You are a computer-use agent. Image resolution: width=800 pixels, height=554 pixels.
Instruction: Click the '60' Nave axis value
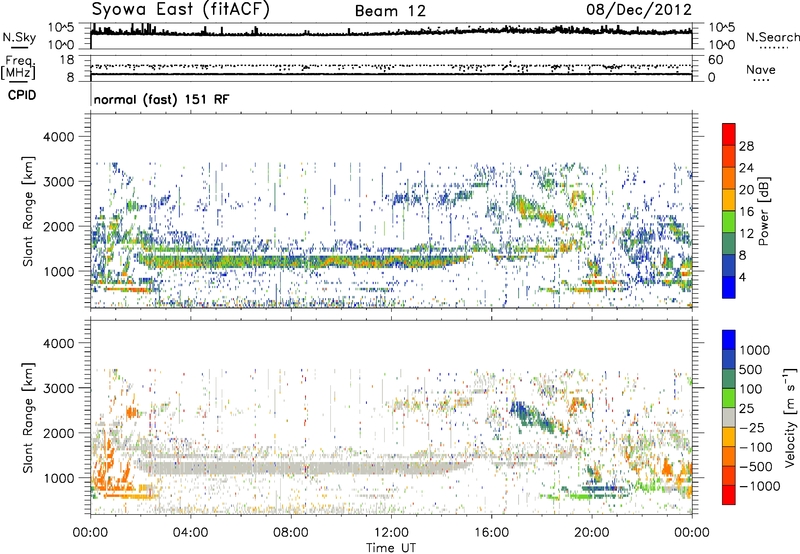pyautogui.click(x=715, y=60)
